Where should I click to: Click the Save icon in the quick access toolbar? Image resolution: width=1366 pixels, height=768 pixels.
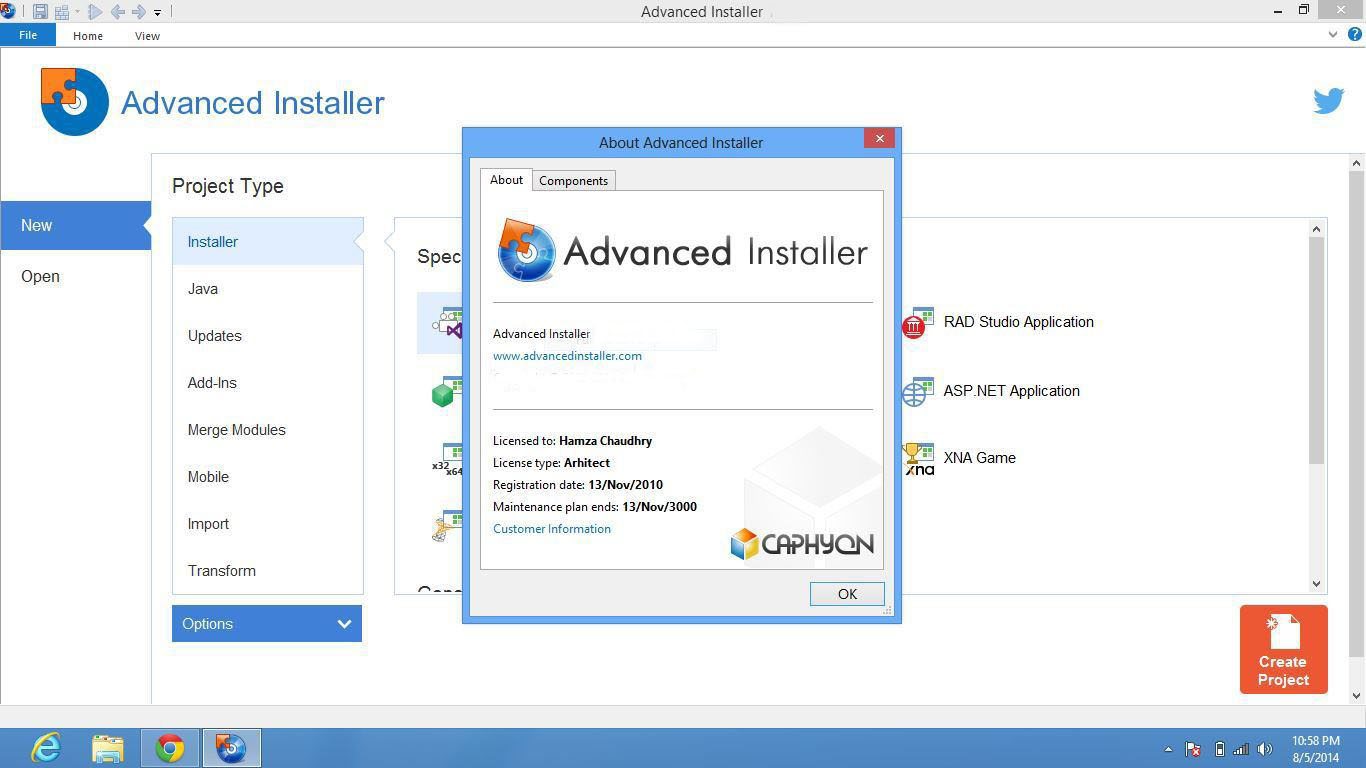click(x=40, y=12)
